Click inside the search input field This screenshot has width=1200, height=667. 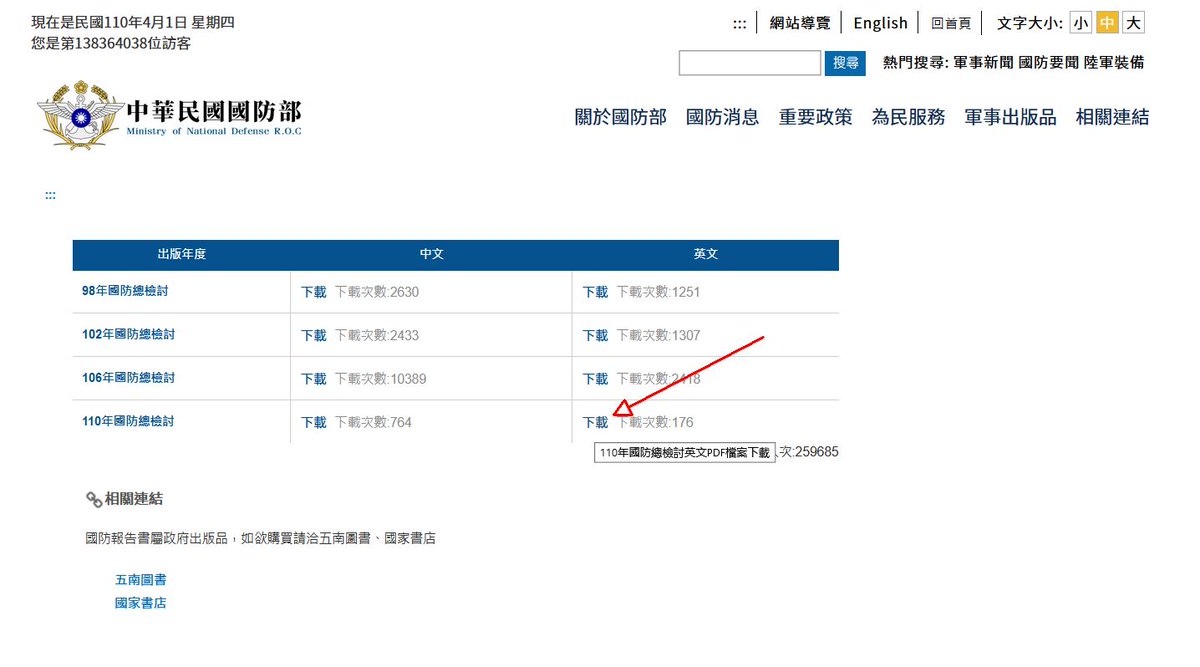[x=748, y=62]
